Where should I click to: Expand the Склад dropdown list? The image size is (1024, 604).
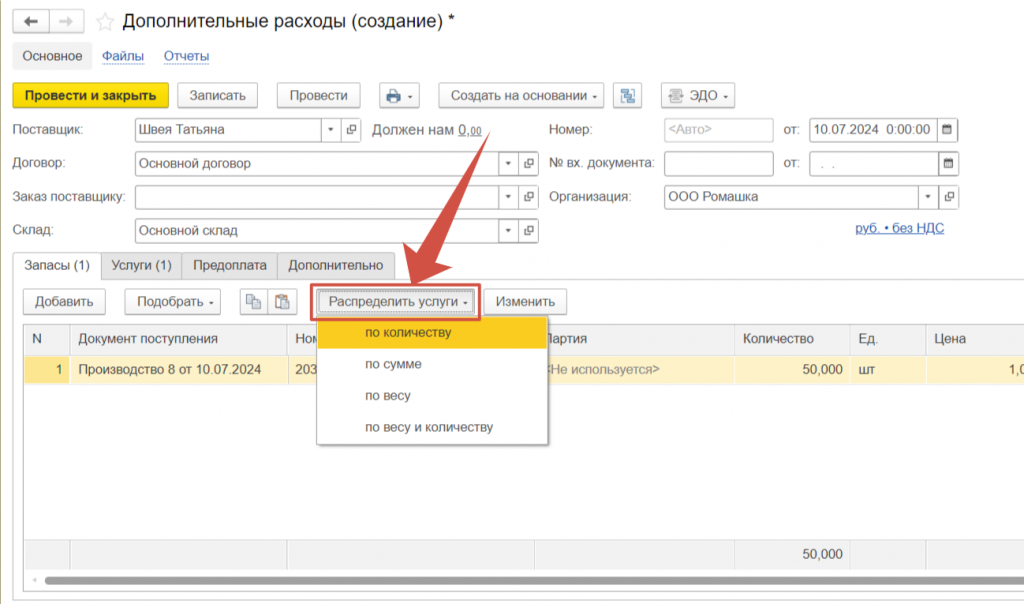tap(508, 231)
